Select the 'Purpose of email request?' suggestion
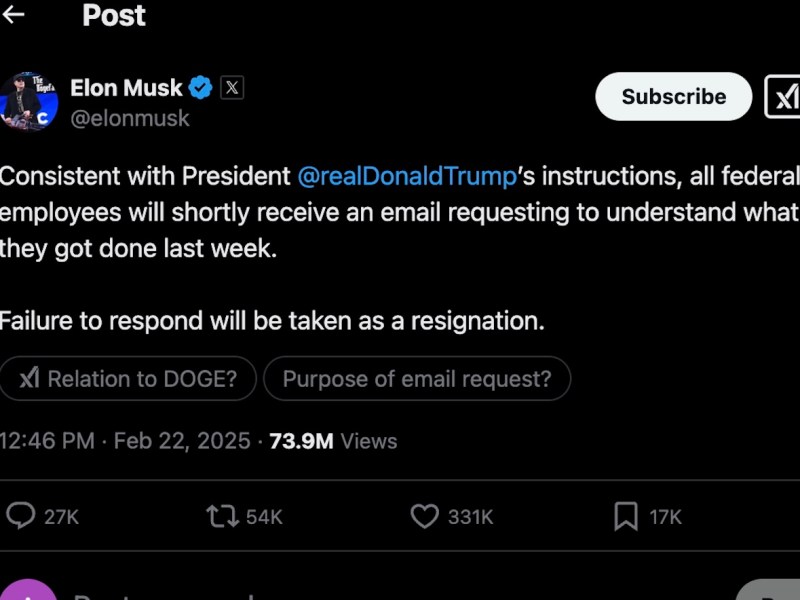 [417, 379]
